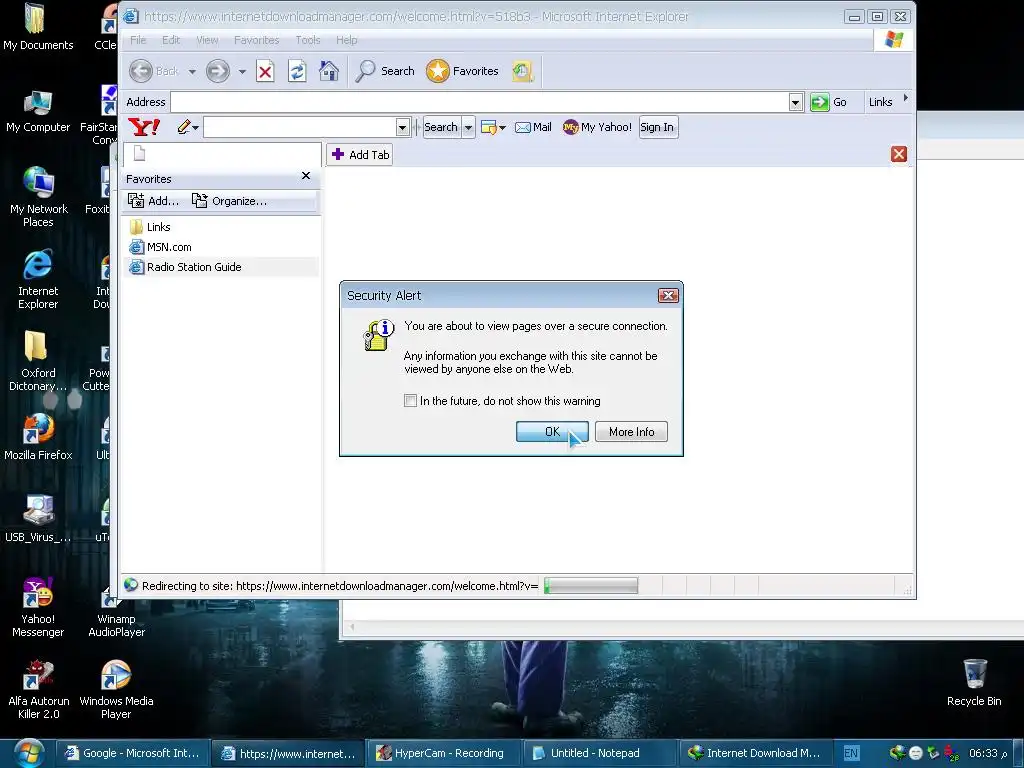1024x768 pixels.
Task: Refresh the page using the refresh icon
Action: point(297,71)
